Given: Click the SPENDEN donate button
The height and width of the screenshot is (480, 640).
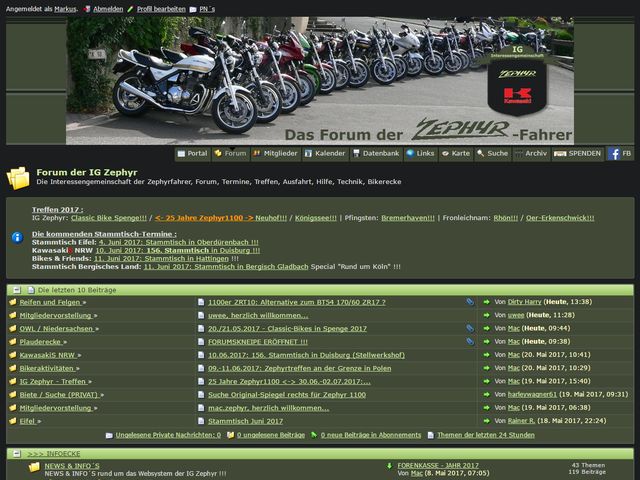Looking at the screenshot, I should coord(578,153).
